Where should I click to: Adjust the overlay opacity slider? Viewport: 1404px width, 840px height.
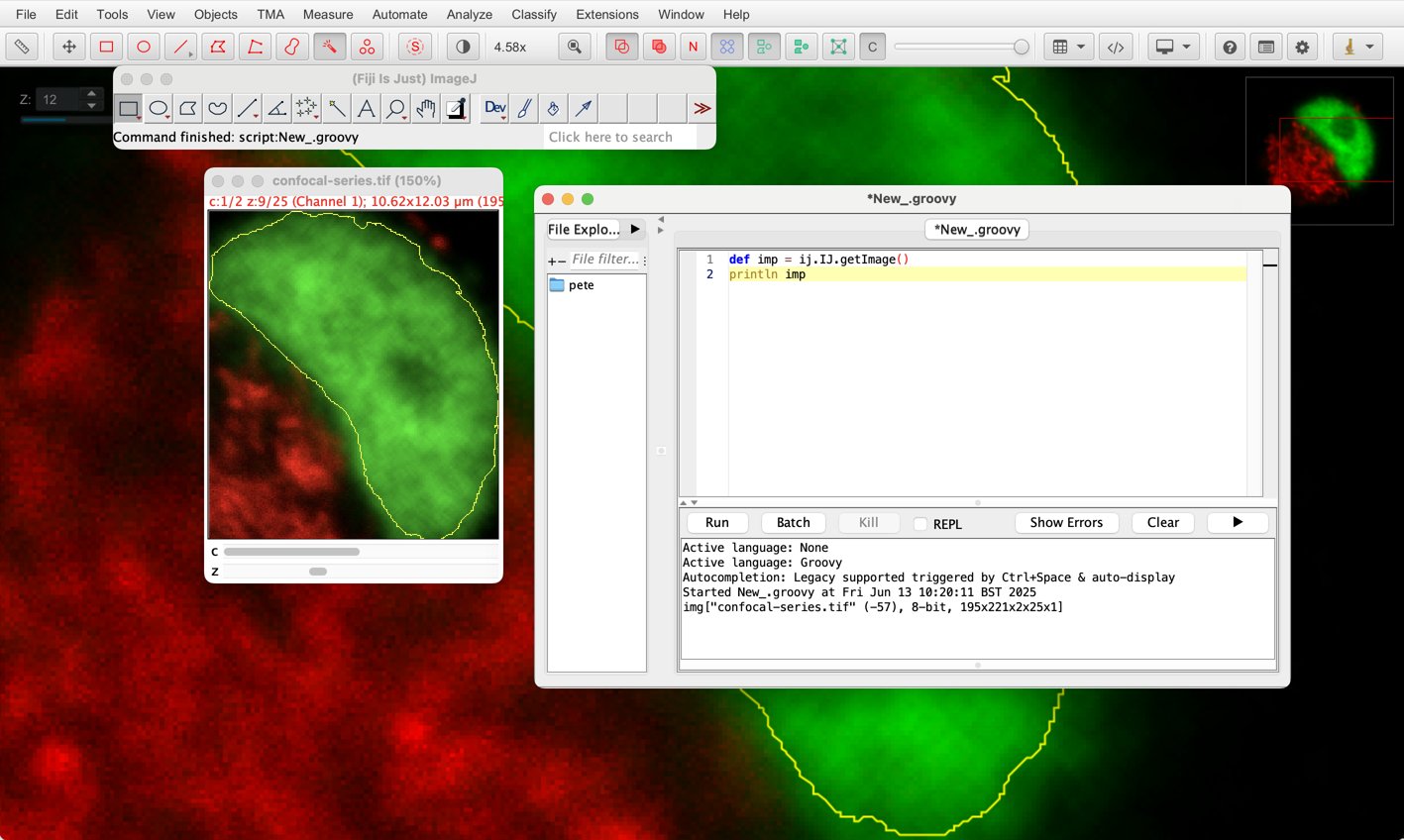pyautogui.click(x=961, y=47)
